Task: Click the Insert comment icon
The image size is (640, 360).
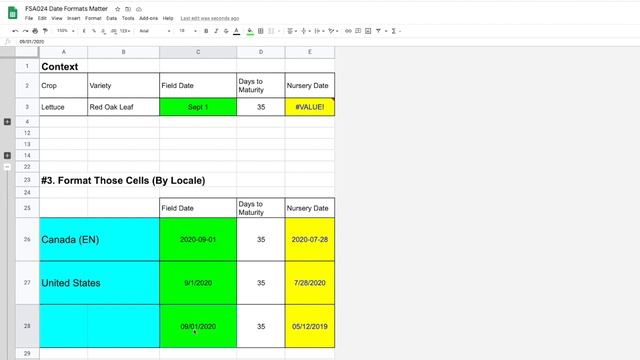Action: coord(358,31)
